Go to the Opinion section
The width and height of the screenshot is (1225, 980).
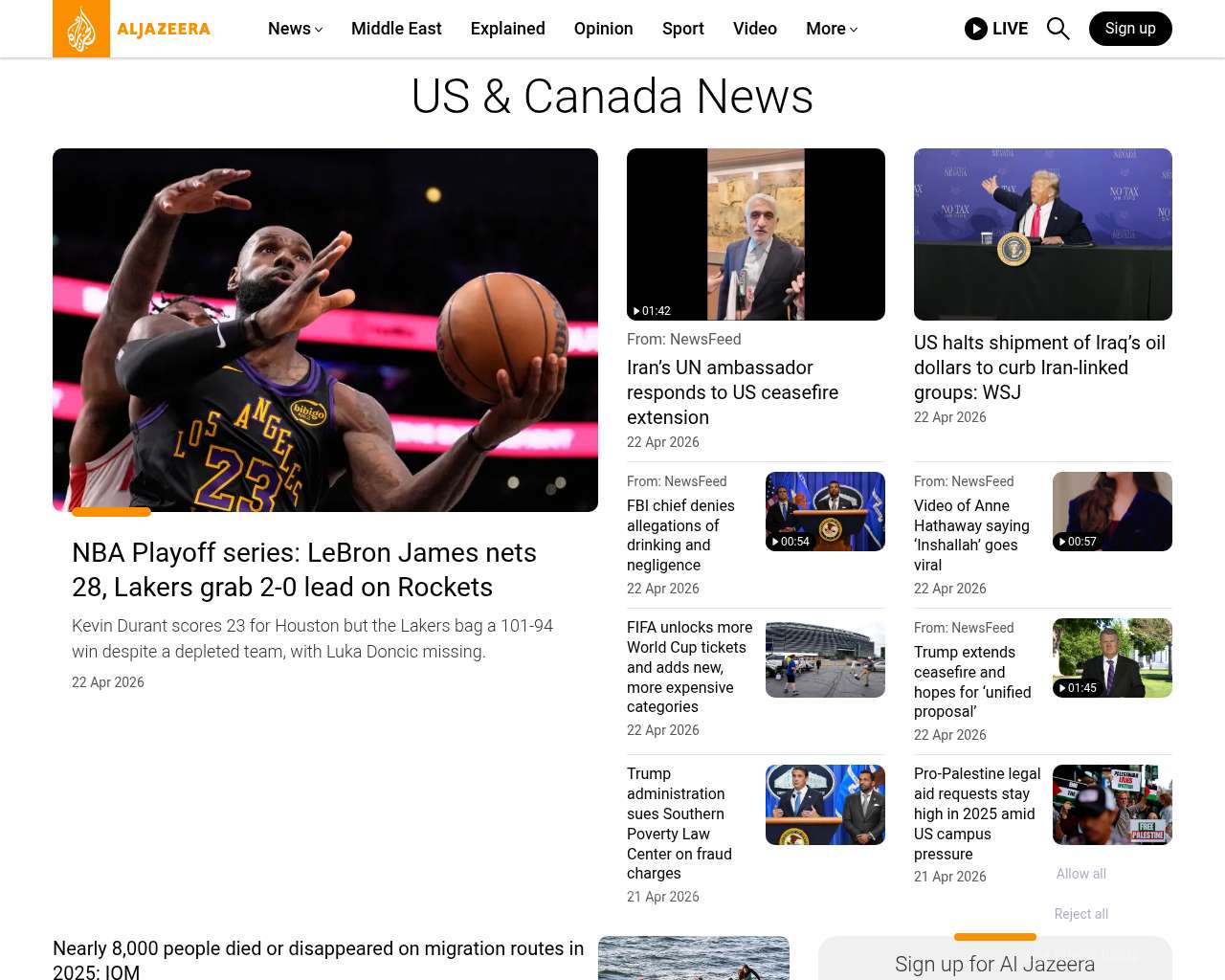click(x=603, y=29)
